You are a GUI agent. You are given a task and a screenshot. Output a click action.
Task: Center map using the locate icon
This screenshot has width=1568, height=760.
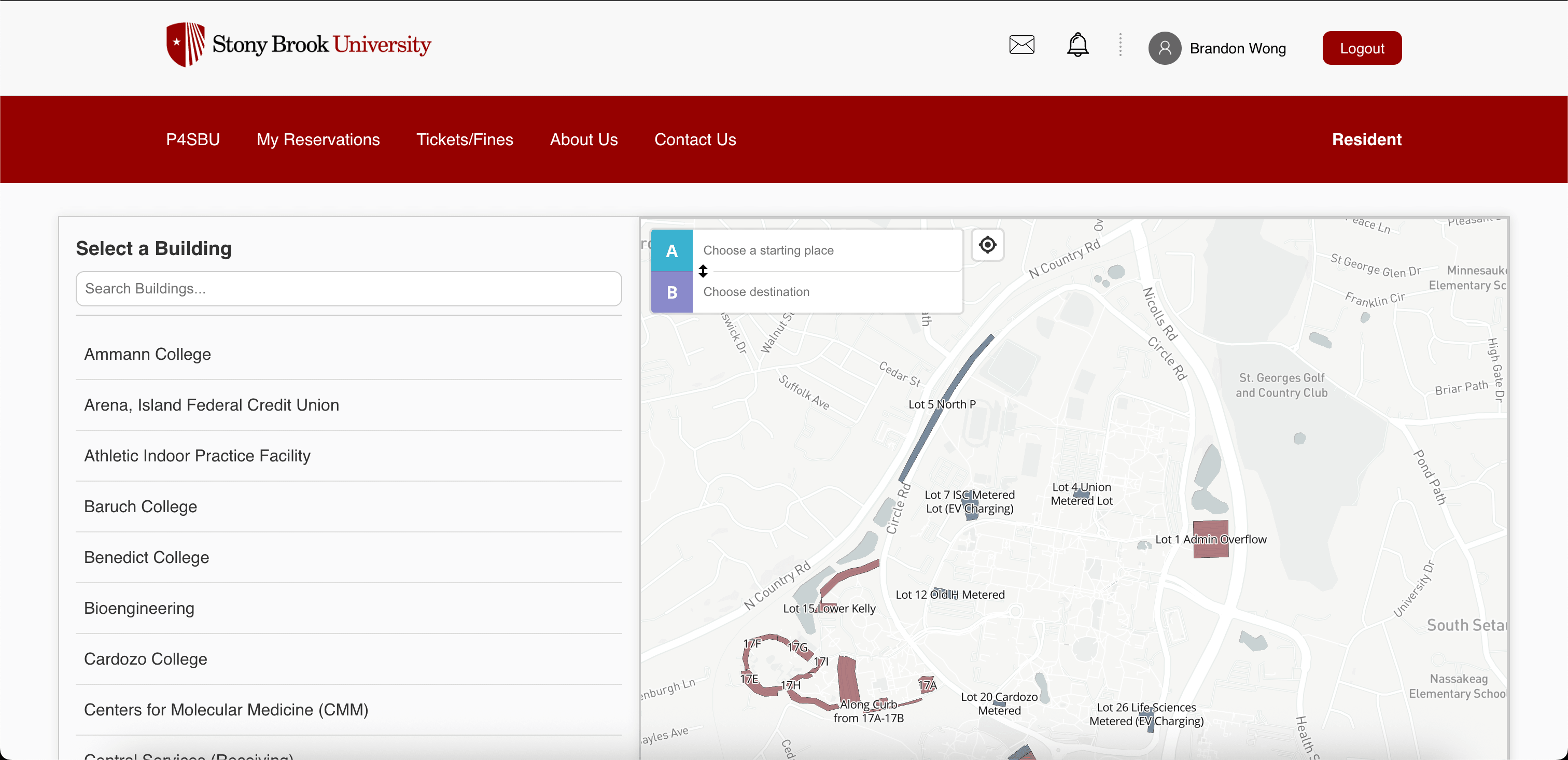[x=987, y=245]
